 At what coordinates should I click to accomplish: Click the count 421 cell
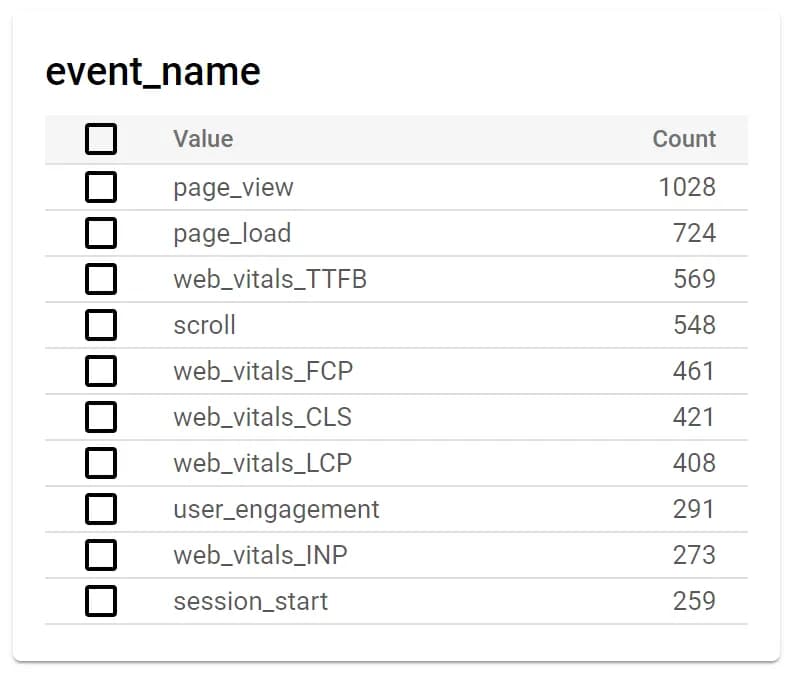694,417
